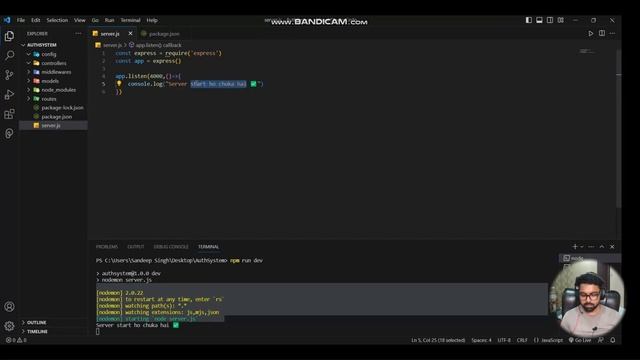Click the editor vertical scrollbar
This screenshot has width=640, height=360.
pyautogui.click(x=618, y=129)
